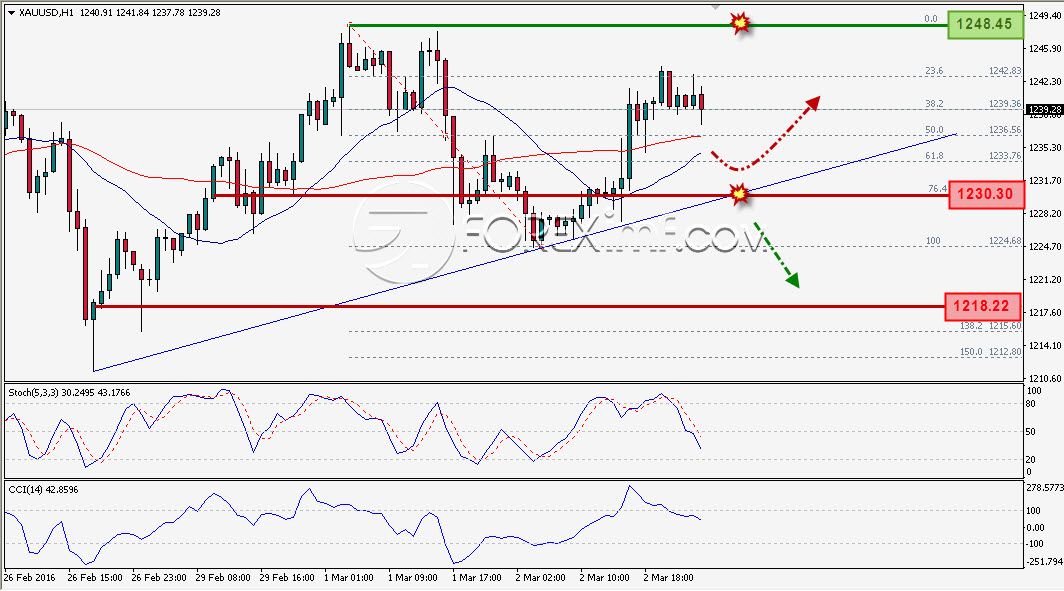
Task: Click the 1249.40 price axis value
Action: [1045, 15]
